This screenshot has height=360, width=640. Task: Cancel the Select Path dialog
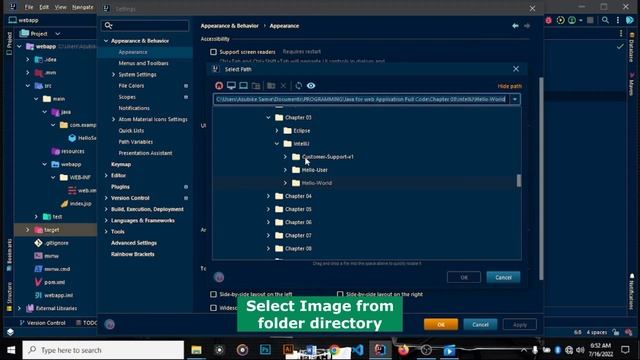point(503,277)
